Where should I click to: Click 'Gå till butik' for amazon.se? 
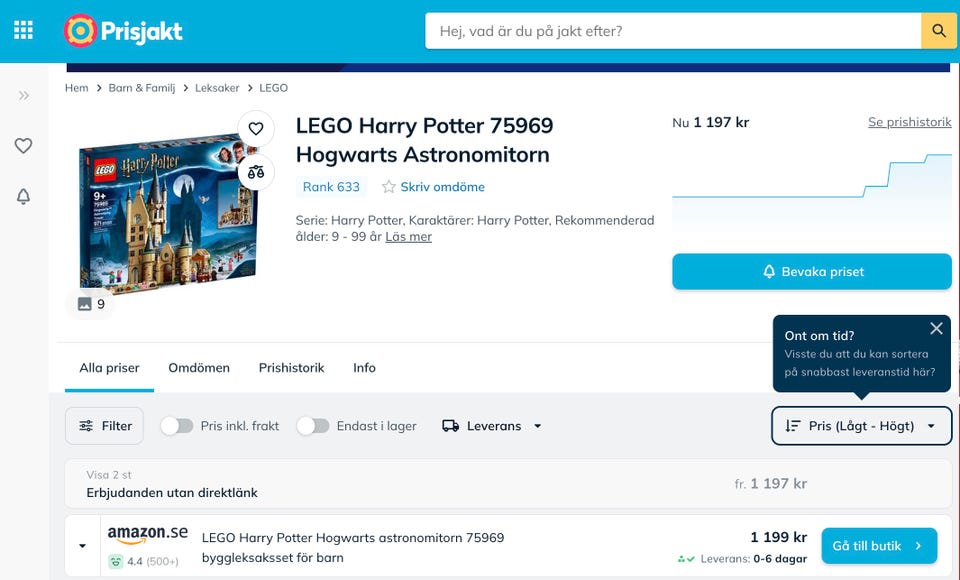click(x=878, y=546)
